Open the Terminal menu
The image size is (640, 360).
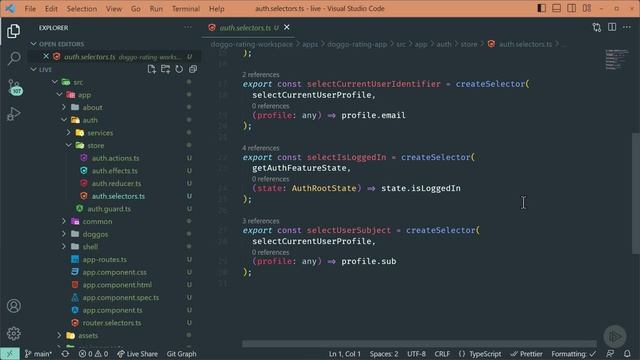pos(186,9)
